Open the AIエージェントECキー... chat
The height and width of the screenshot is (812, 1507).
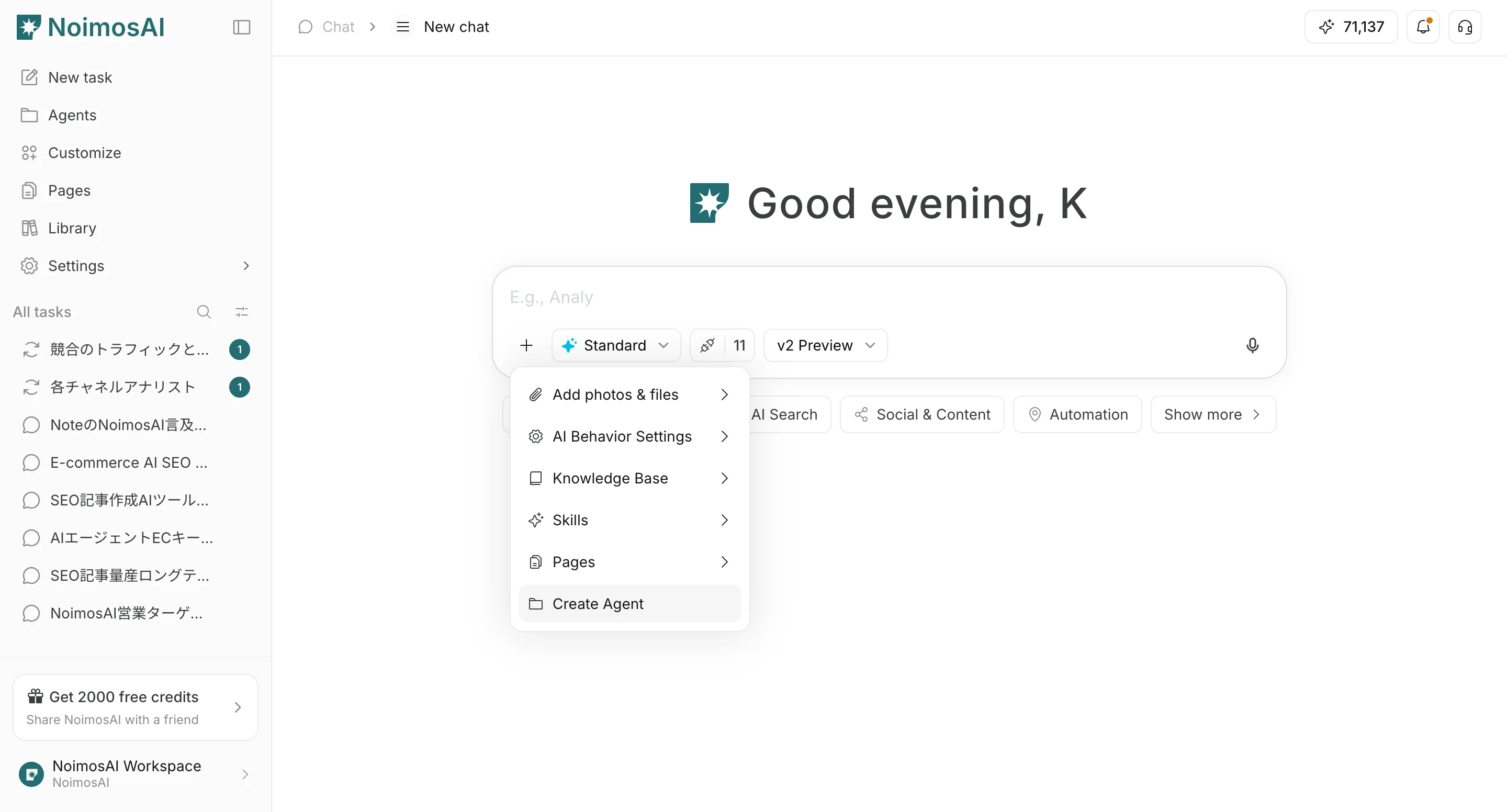(x=136, y=538)
